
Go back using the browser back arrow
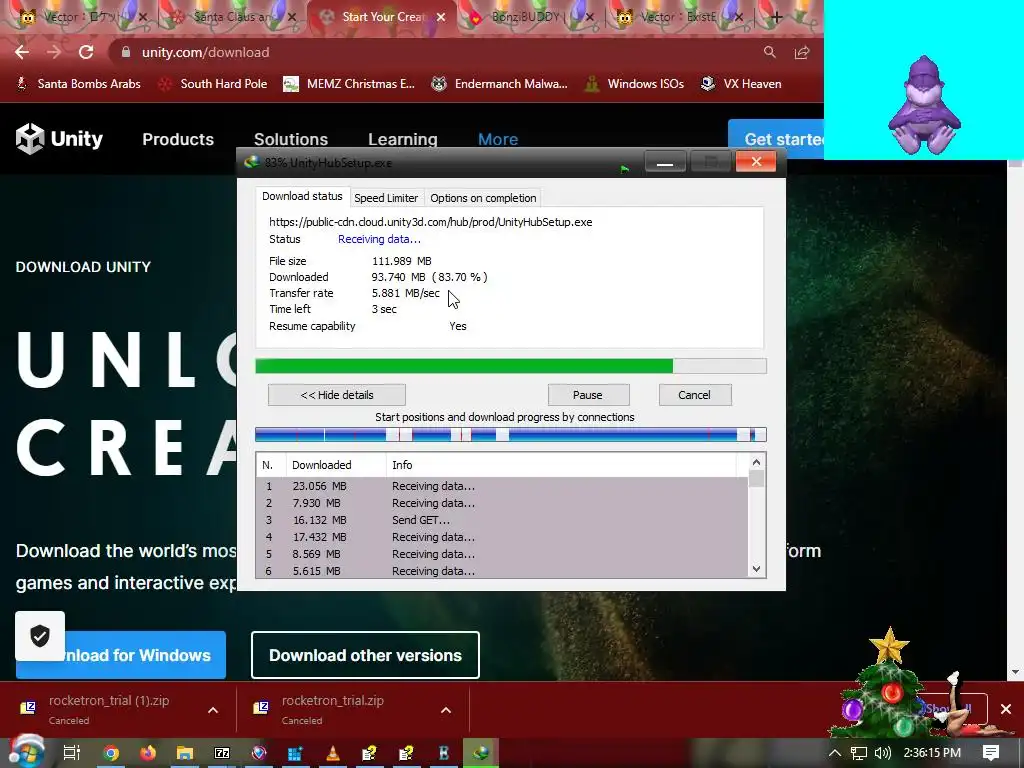[22, 52]
